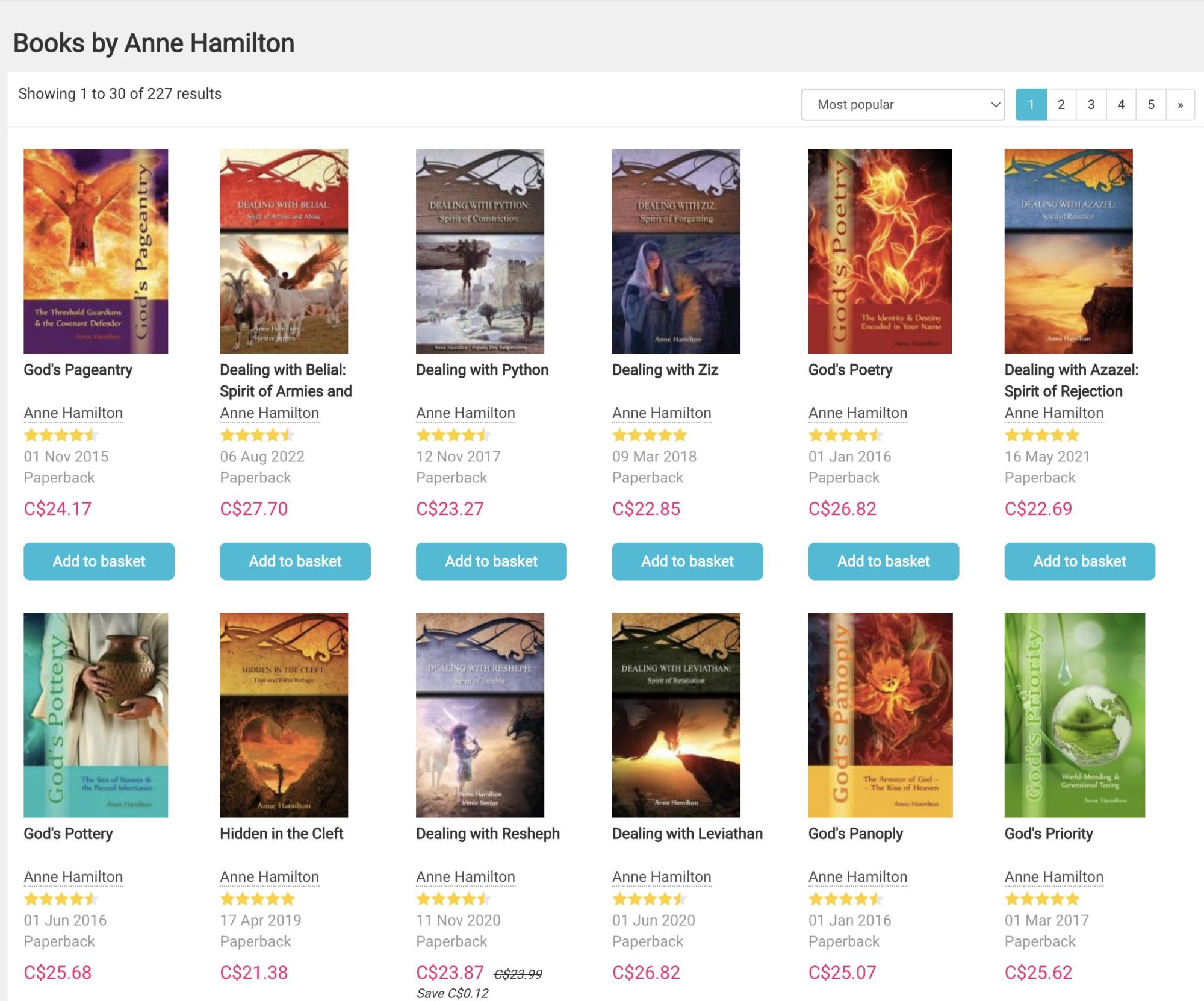Open the God's Pageantry title link
The height and width of the screenshot is (1001, 1204).
coord(78,370)
